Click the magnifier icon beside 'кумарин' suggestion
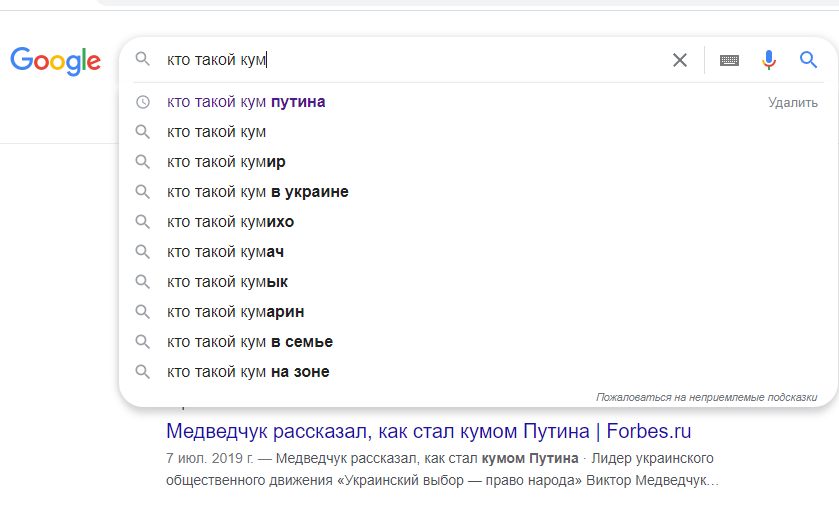Viewport: 839px width, 512px height. pos(143,312)
